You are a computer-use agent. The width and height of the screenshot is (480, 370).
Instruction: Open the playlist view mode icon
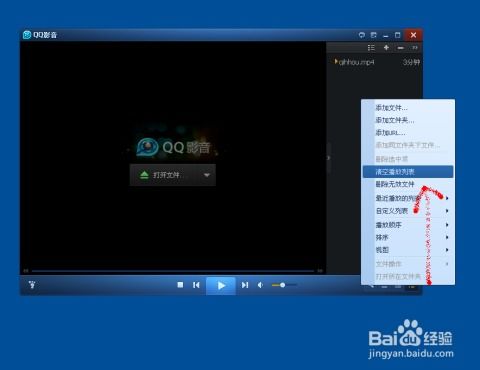pos(371,48)
